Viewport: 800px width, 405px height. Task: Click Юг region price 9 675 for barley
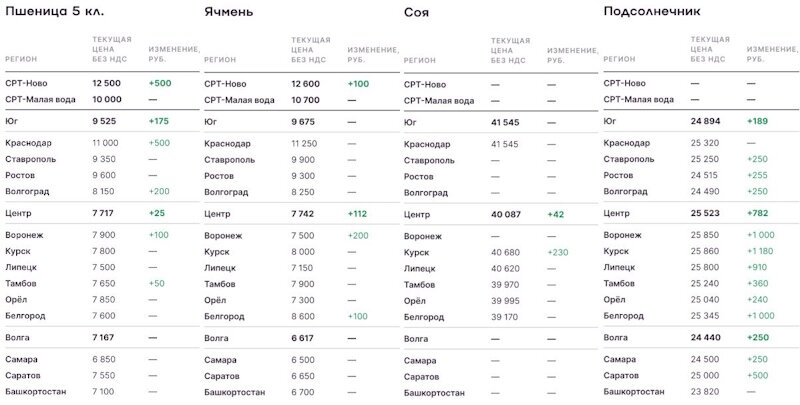coord(303,122)
